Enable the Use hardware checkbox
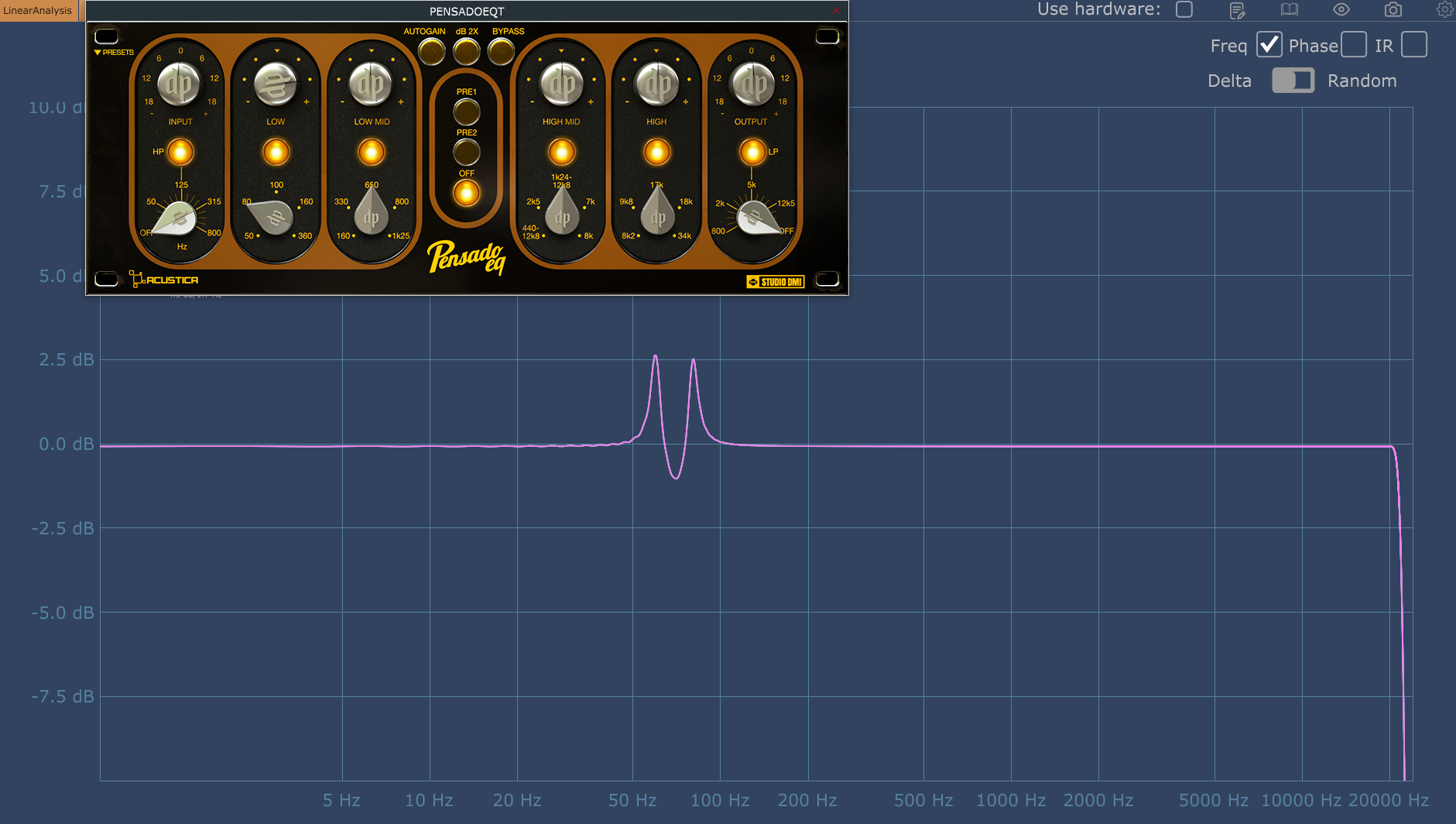The width and height of the screenshot is (1456, 824). (1184, 9)
